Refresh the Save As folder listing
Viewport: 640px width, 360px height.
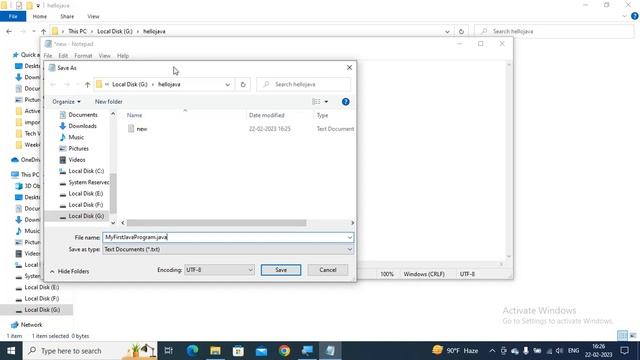(243, 84)
